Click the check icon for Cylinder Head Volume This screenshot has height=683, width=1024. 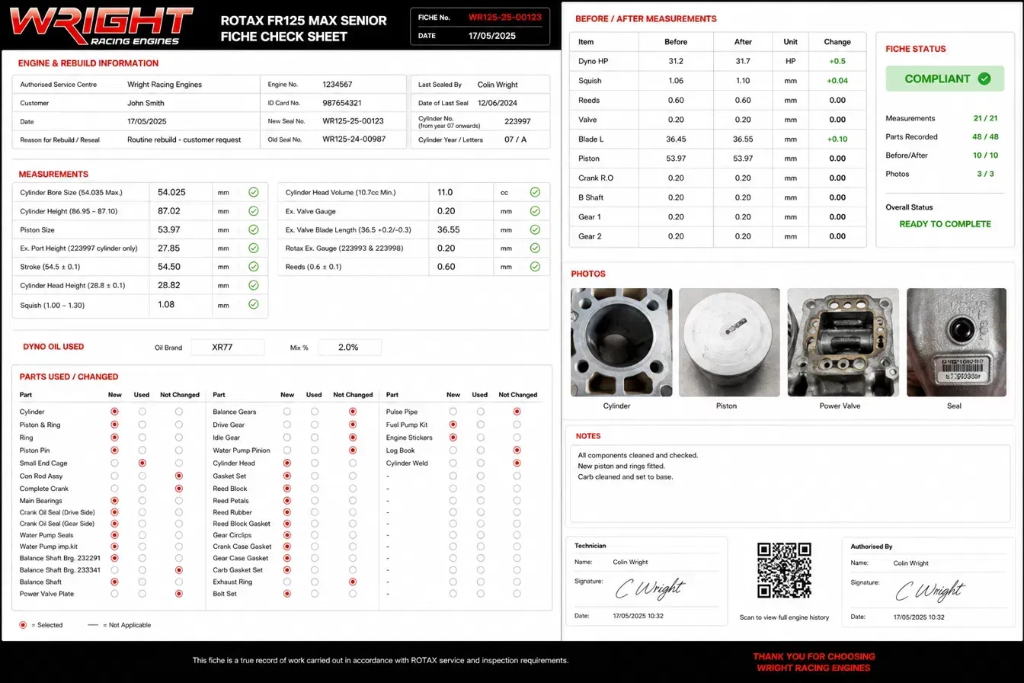(535, 192)
